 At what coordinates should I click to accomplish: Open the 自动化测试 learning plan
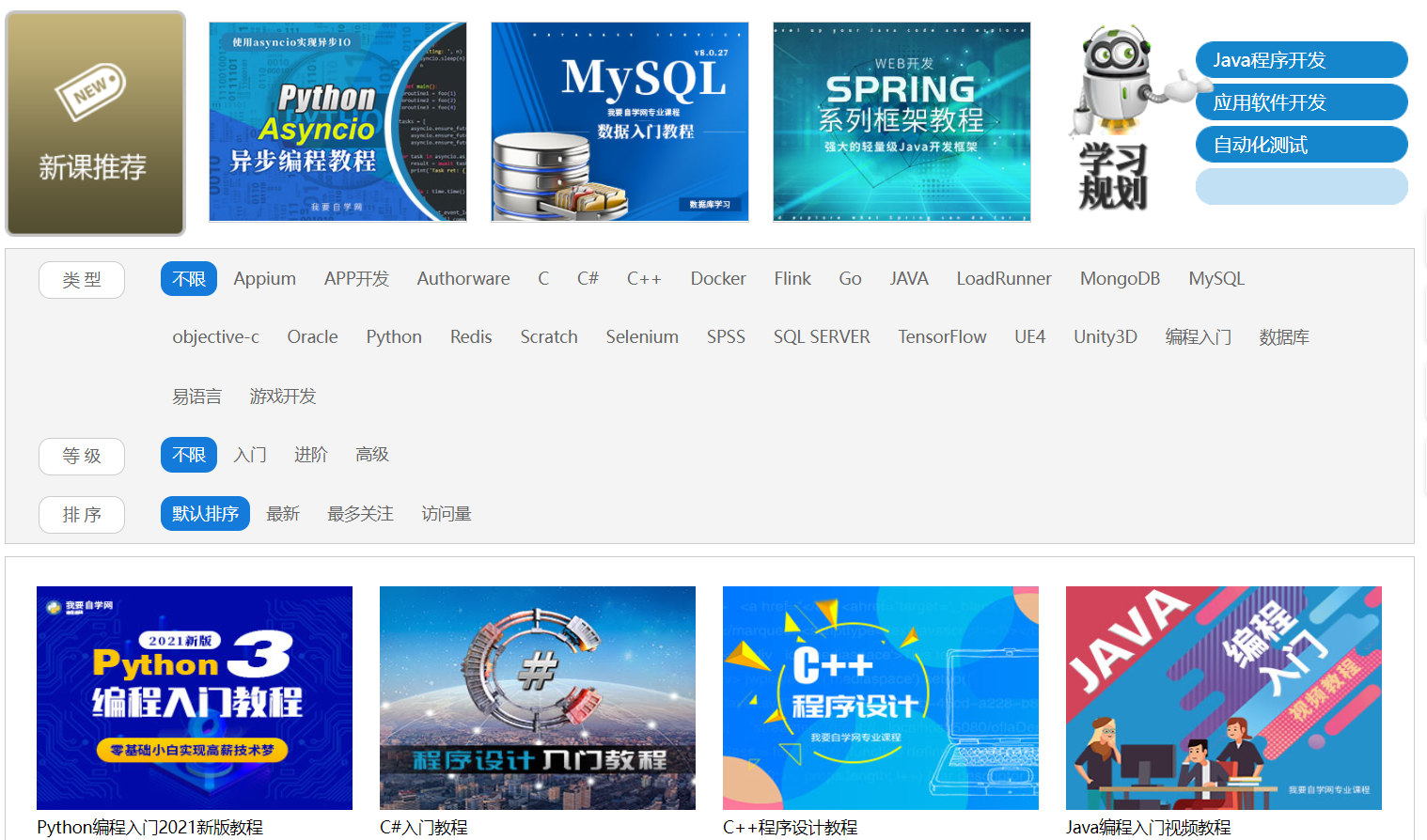pos(1301,145)
